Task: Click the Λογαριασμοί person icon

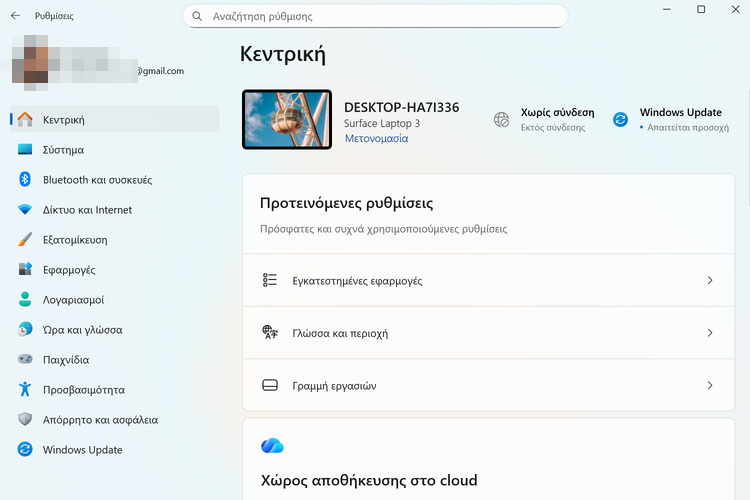Action: coord(25,300)
